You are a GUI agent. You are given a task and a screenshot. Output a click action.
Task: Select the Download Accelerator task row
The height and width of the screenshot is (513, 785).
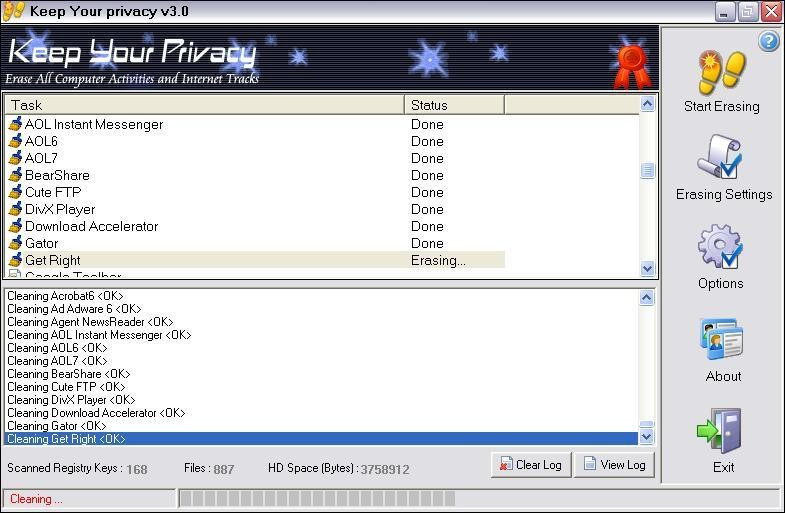click(255, 226)
